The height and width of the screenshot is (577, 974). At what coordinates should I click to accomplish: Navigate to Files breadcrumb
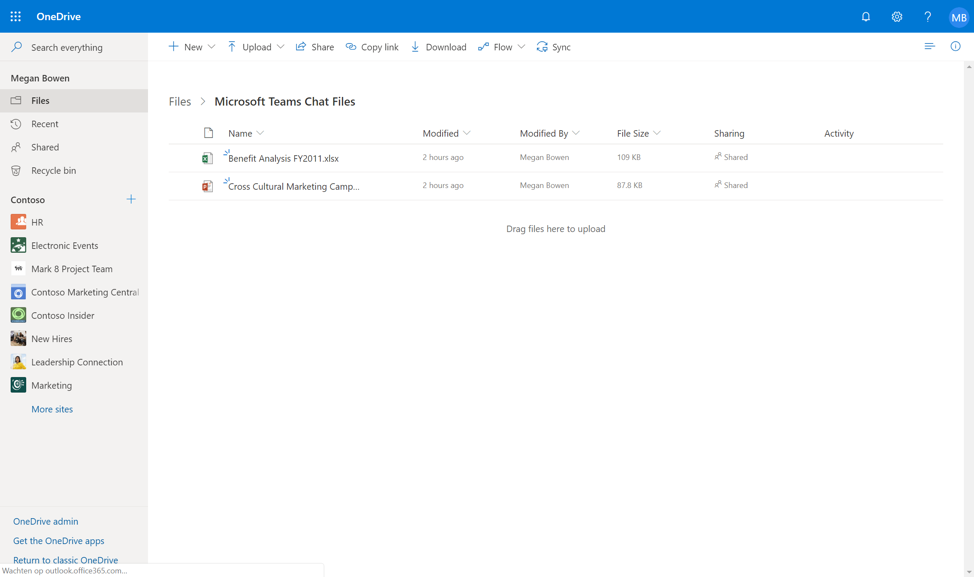click(180, 102)
